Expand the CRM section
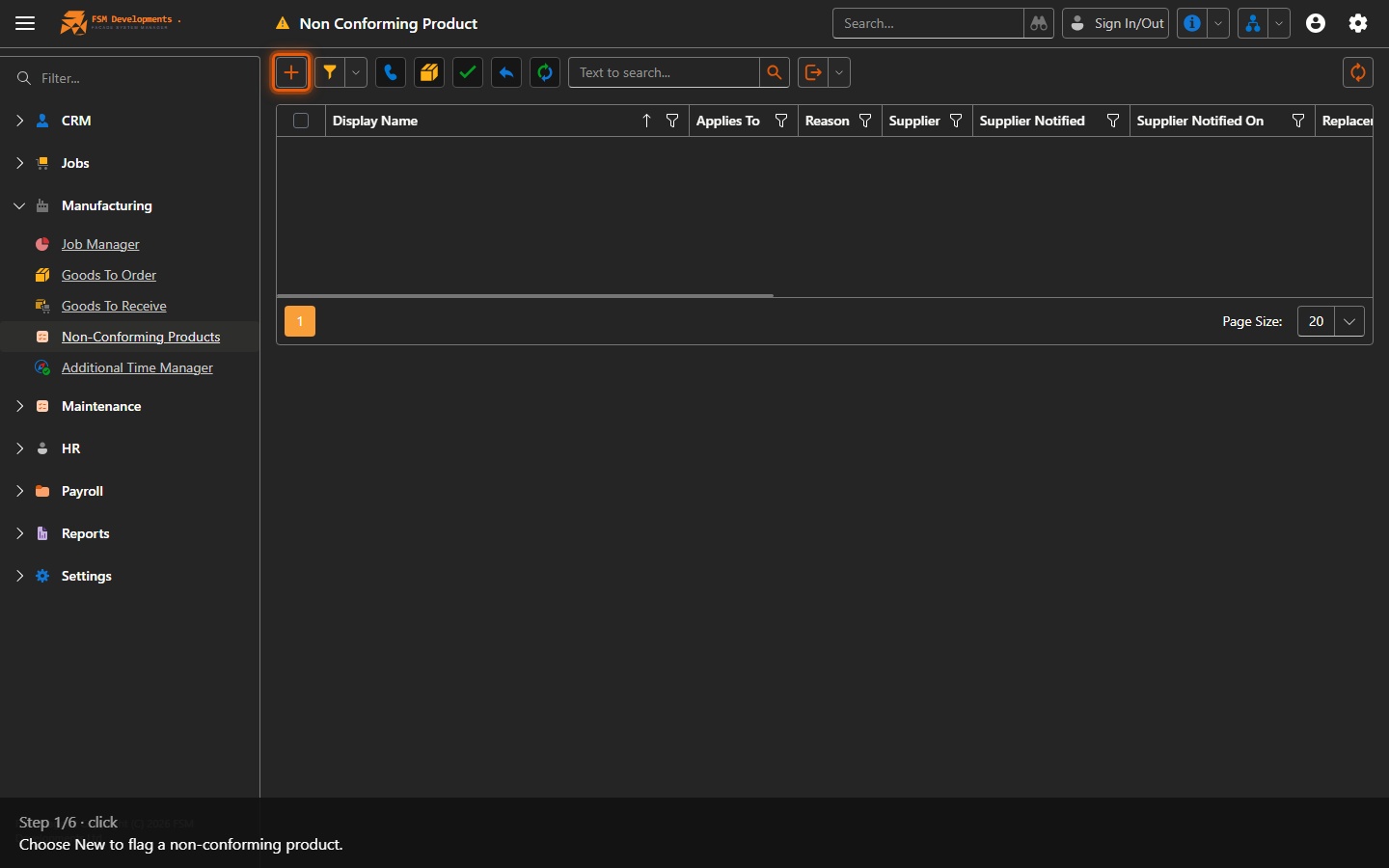This screenshot has height=868, width=1389. (19, 121)
